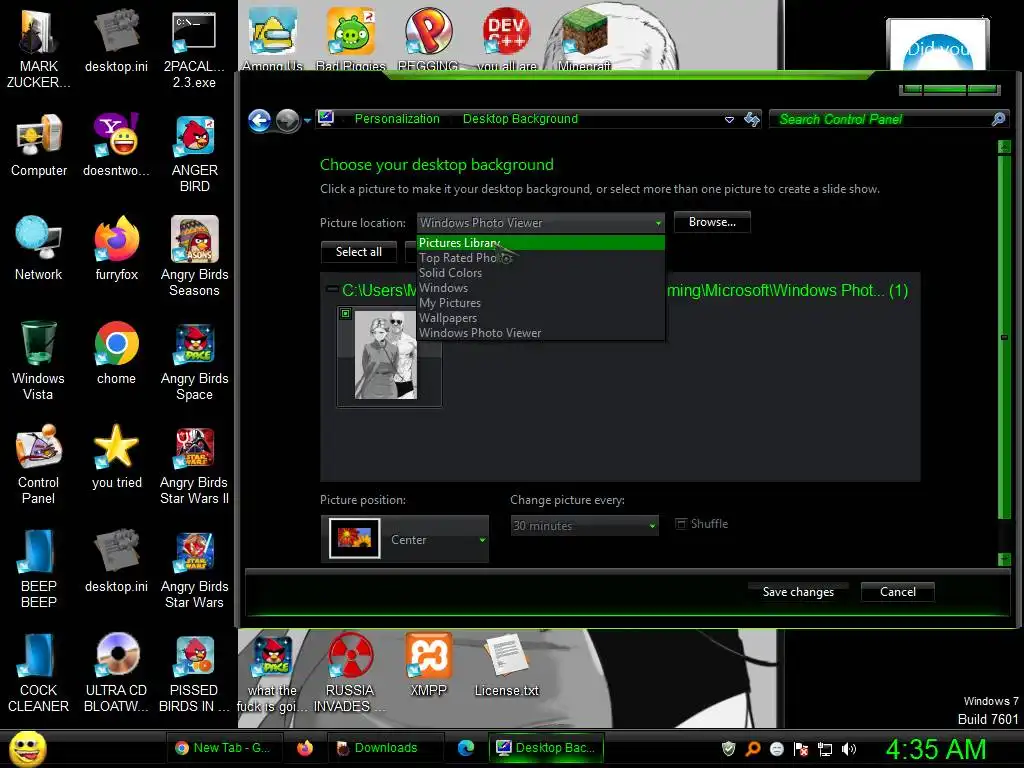This screenshot has height=768, width=1024.
Task: Click the Search Control Panel field
Action: pos(889,119)
